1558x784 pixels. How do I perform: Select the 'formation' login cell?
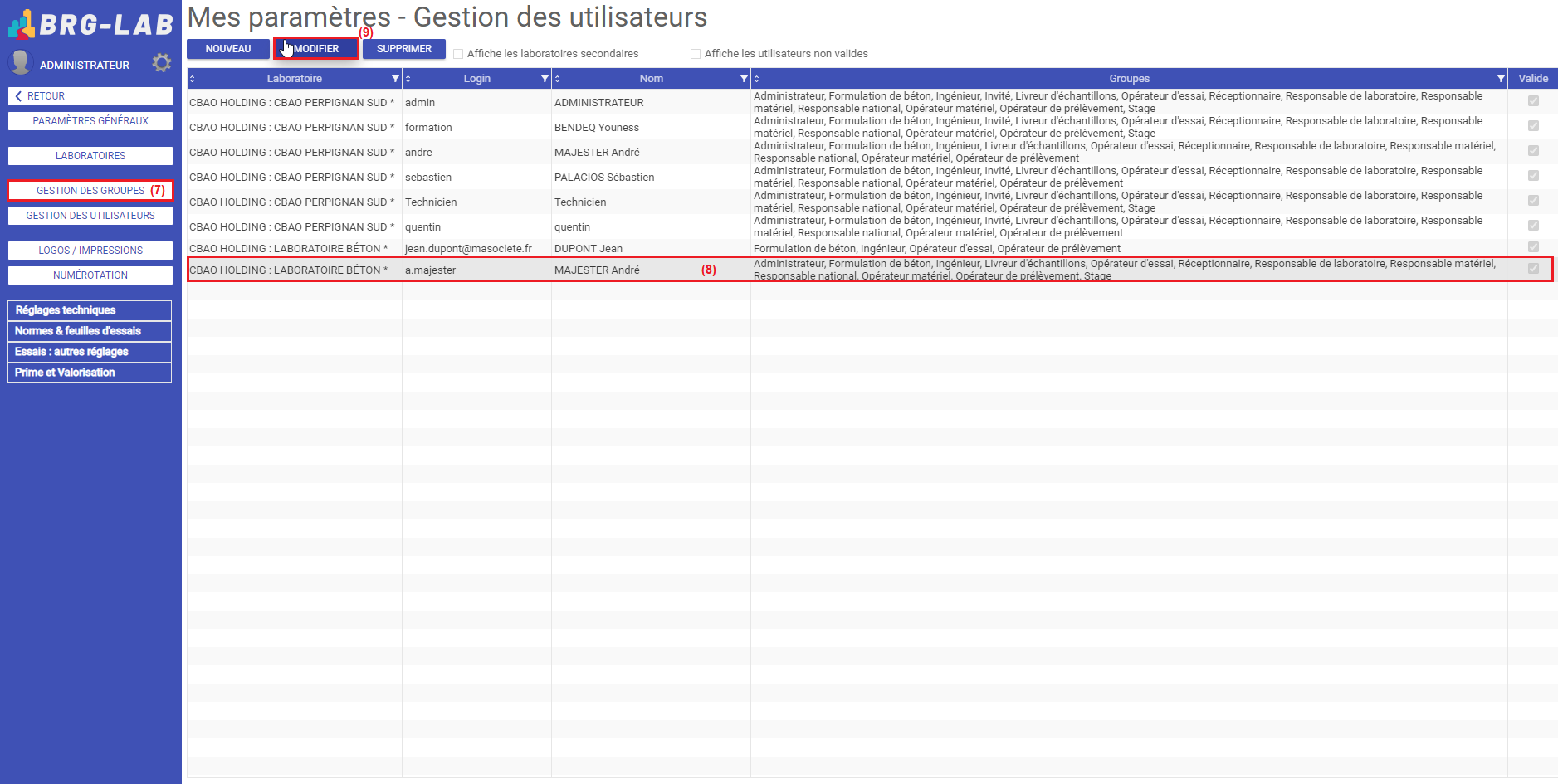[x=476, y=127]
